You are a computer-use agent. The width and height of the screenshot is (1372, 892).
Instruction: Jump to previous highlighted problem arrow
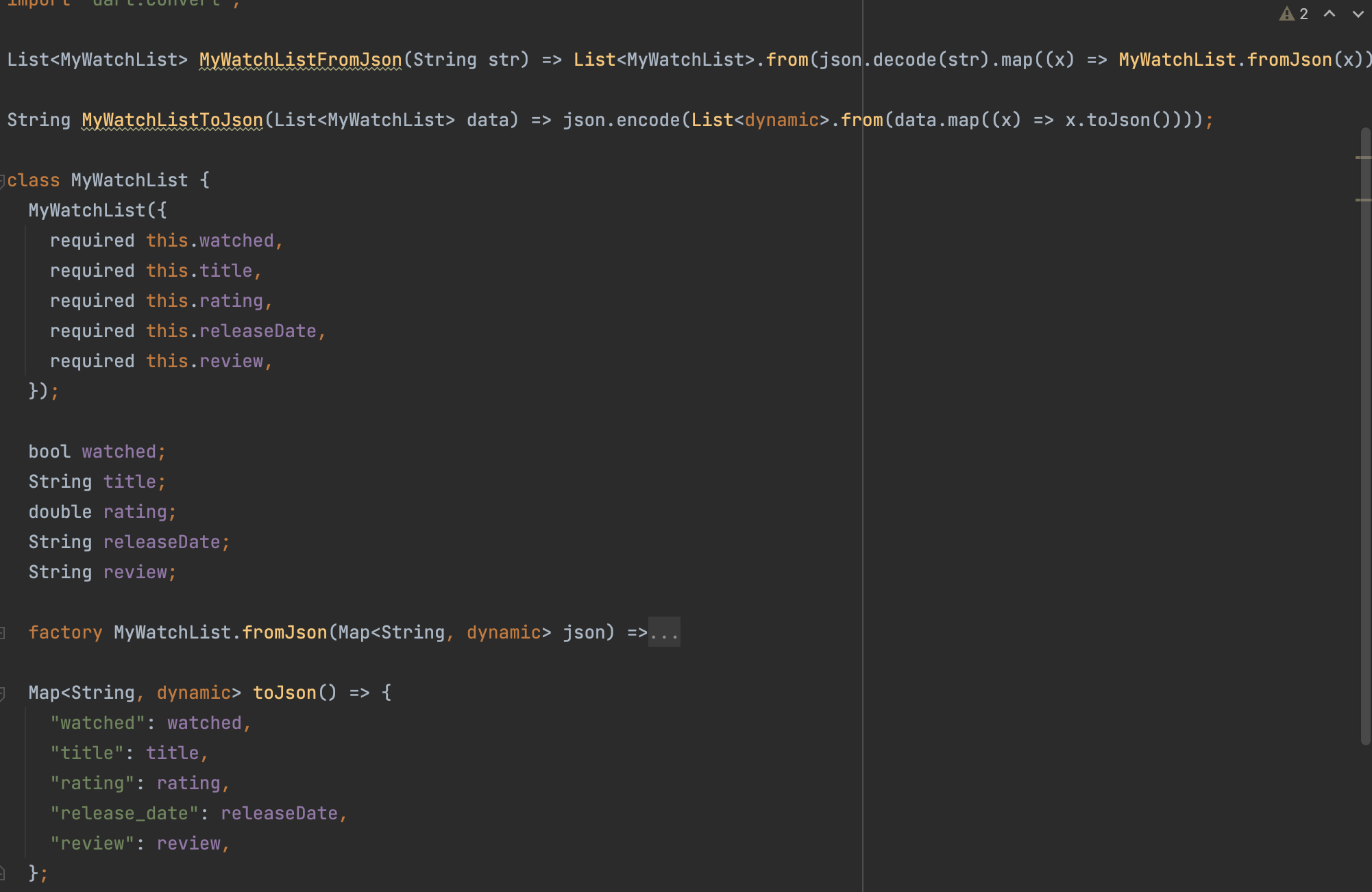pos(1330,14)
